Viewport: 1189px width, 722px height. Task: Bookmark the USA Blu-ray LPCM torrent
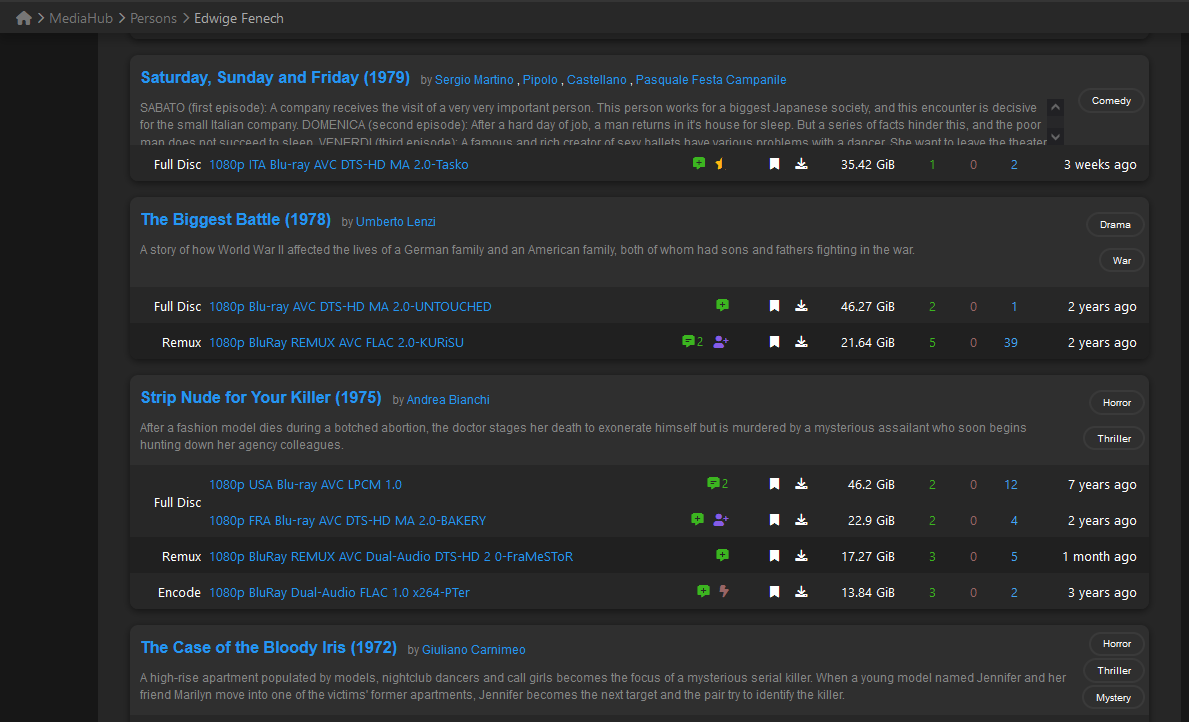[x=774, y=484]
